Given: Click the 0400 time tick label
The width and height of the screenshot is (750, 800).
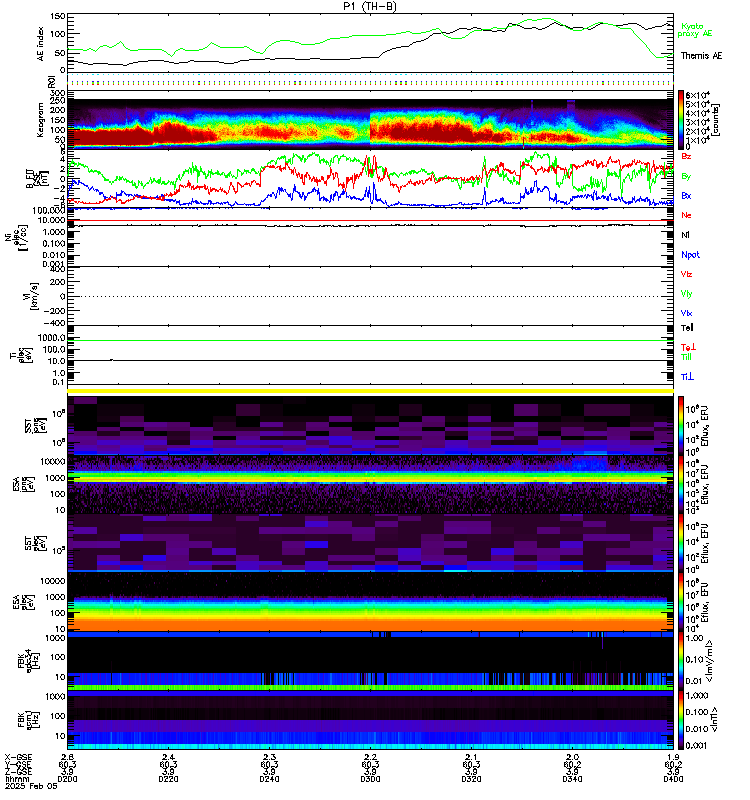Looking at the screenshot, I should pos(673,779).
